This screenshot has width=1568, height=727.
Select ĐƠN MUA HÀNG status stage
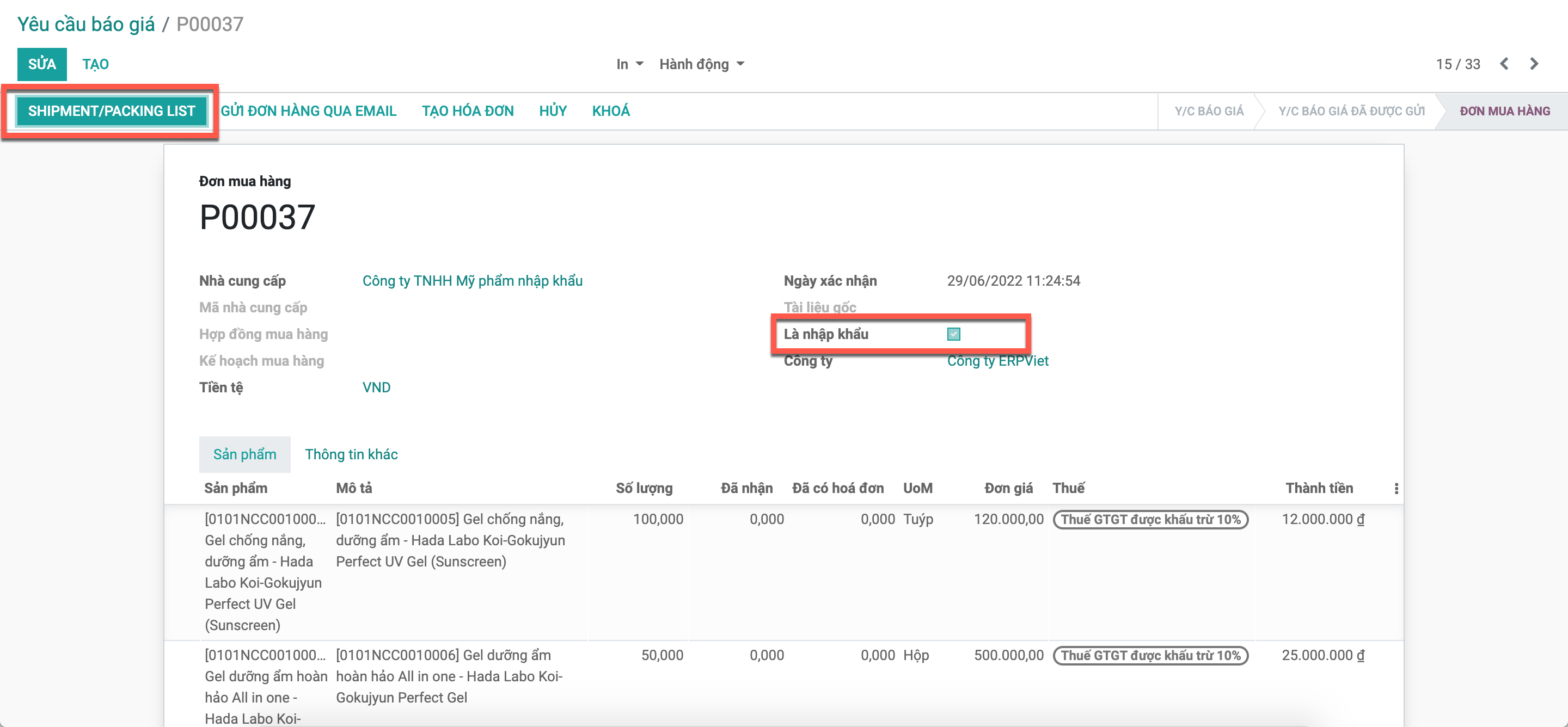(1504, 112)
